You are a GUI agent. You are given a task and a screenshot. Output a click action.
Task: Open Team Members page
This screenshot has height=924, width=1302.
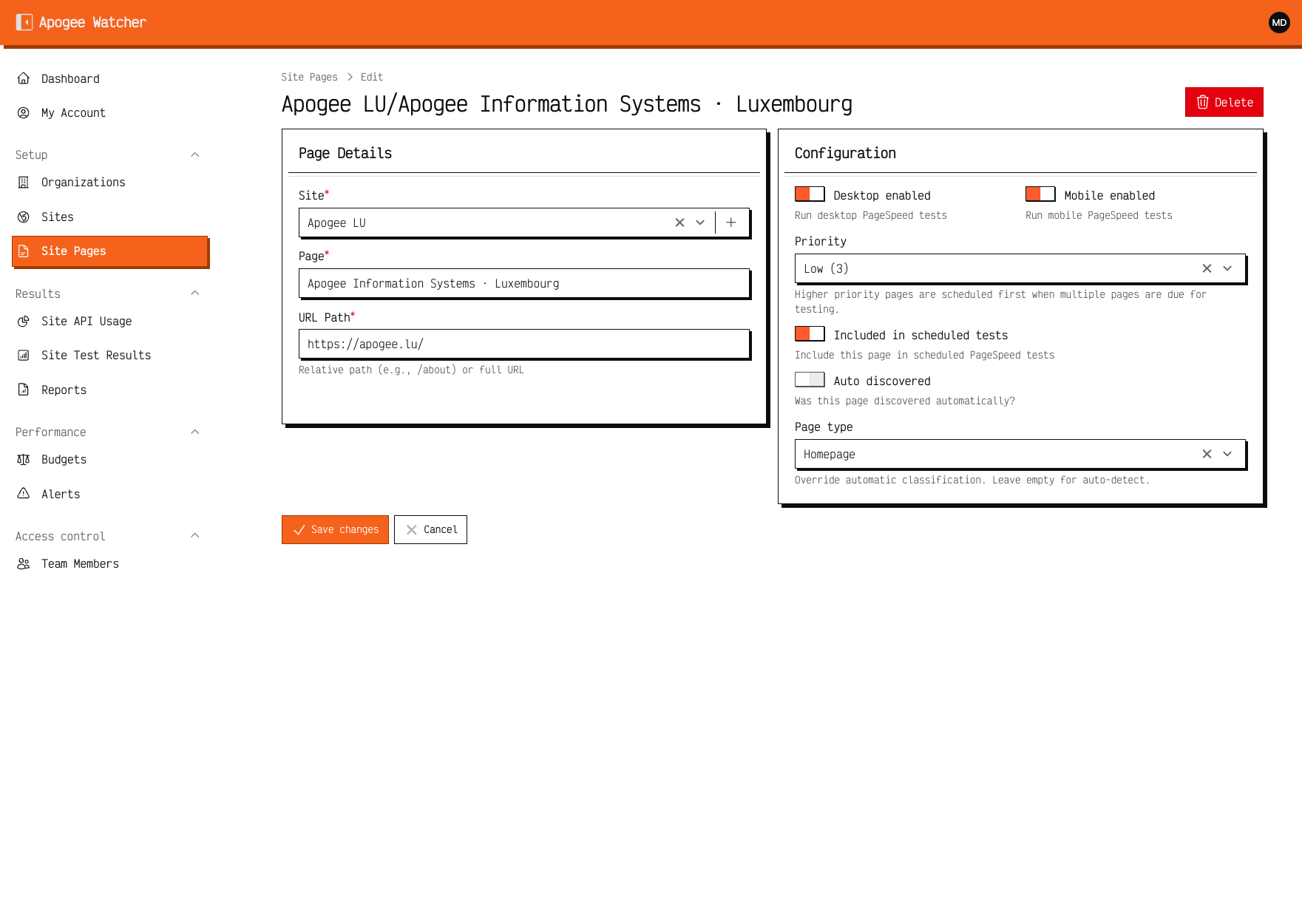click(x=109, y=564)
